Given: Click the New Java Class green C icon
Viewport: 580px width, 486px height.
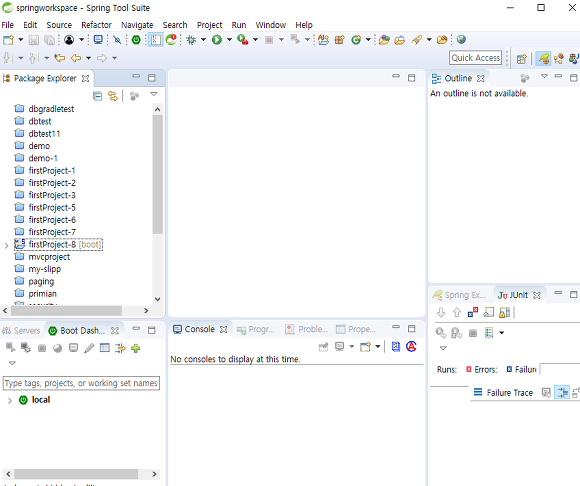Looking at the screenshot, I should click(x=356, y=40).
